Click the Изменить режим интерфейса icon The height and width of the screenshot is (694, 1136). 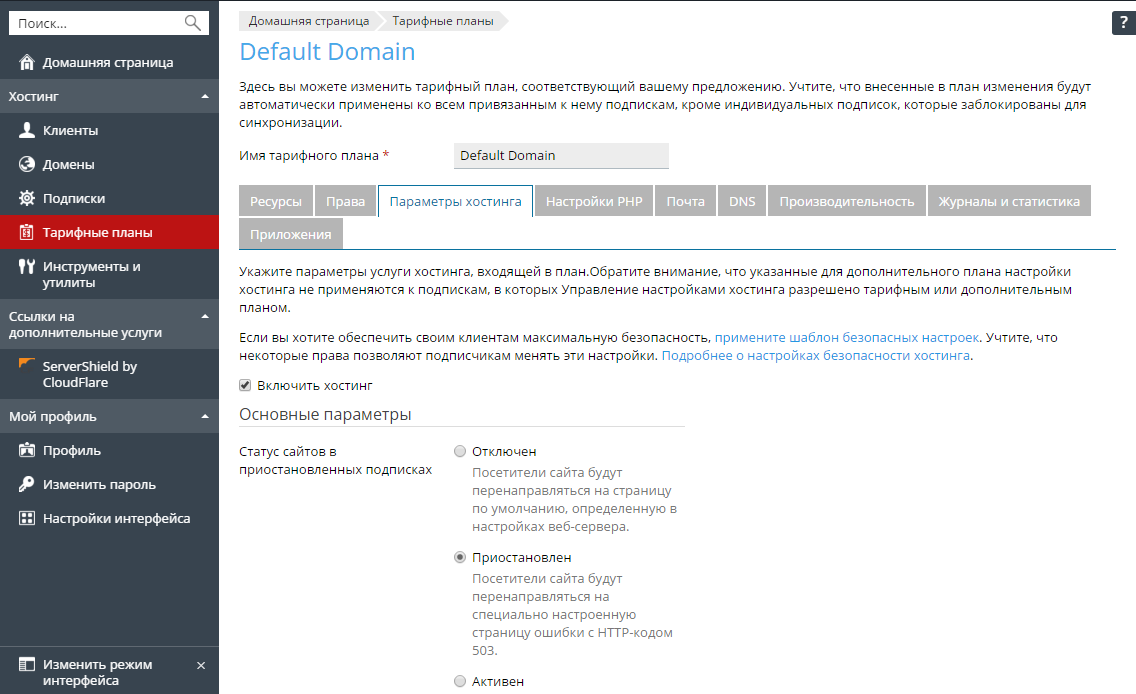pos(27,664)
